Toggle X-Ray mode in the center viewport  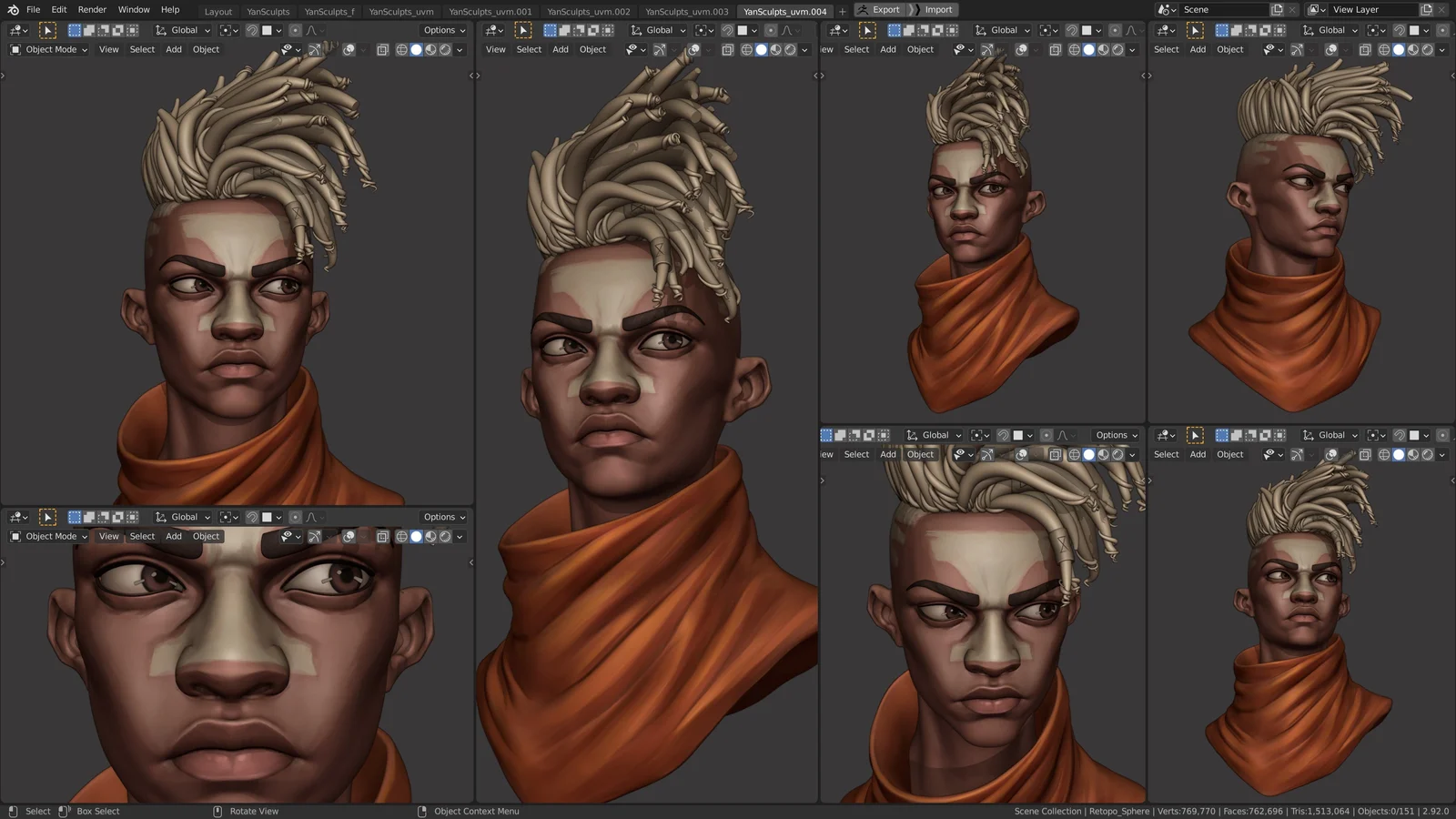click(x=729, y=48)
